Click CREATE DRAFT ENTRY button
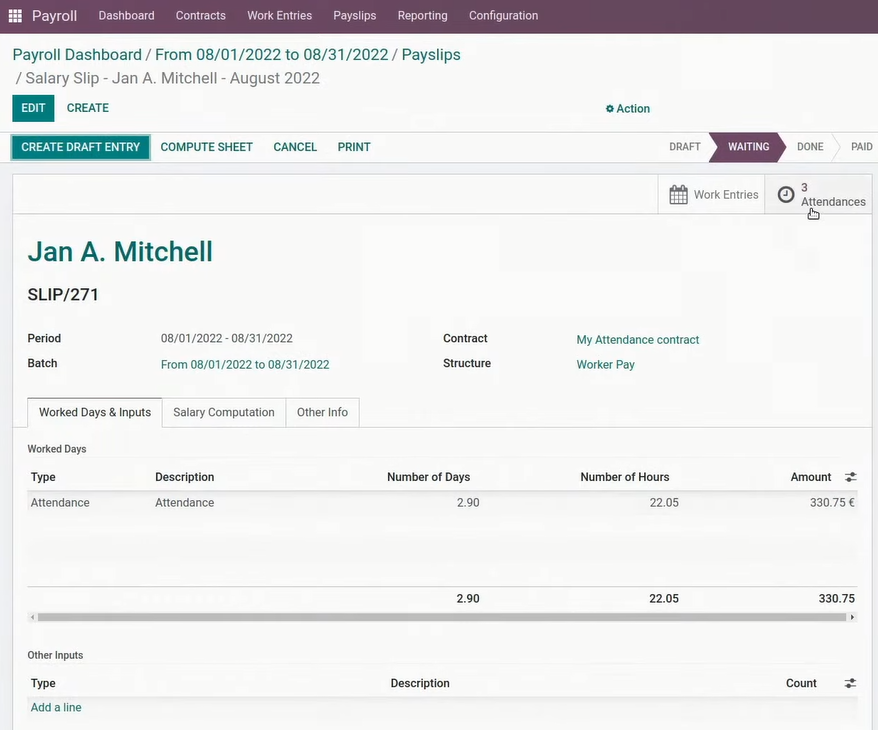Screen dimensions: 878x730 81,147
